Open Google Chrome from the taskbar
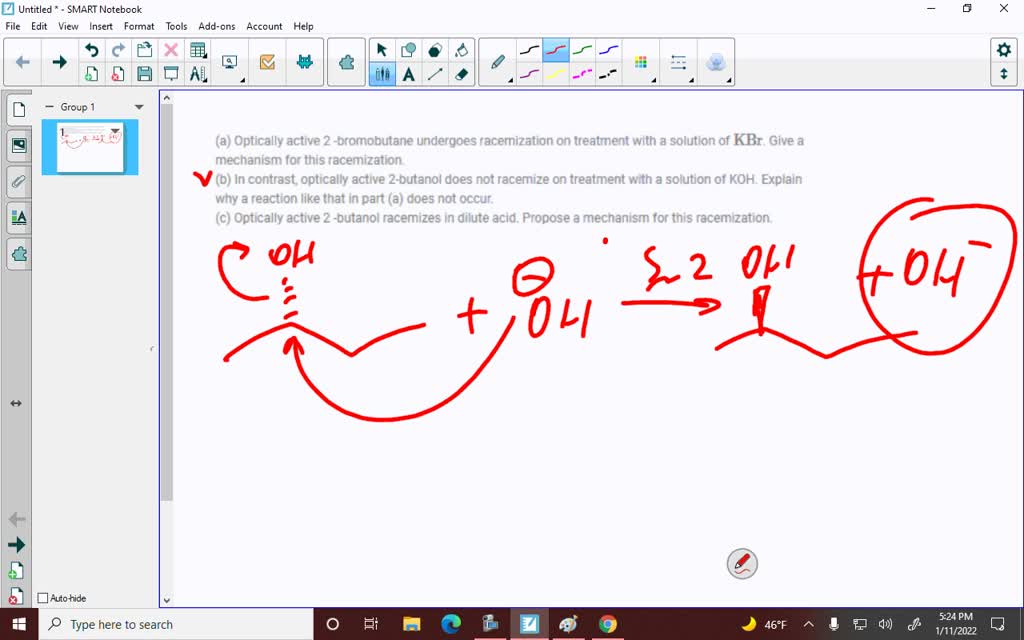The width and height of the screenshot is (1024, 640). 609,624
